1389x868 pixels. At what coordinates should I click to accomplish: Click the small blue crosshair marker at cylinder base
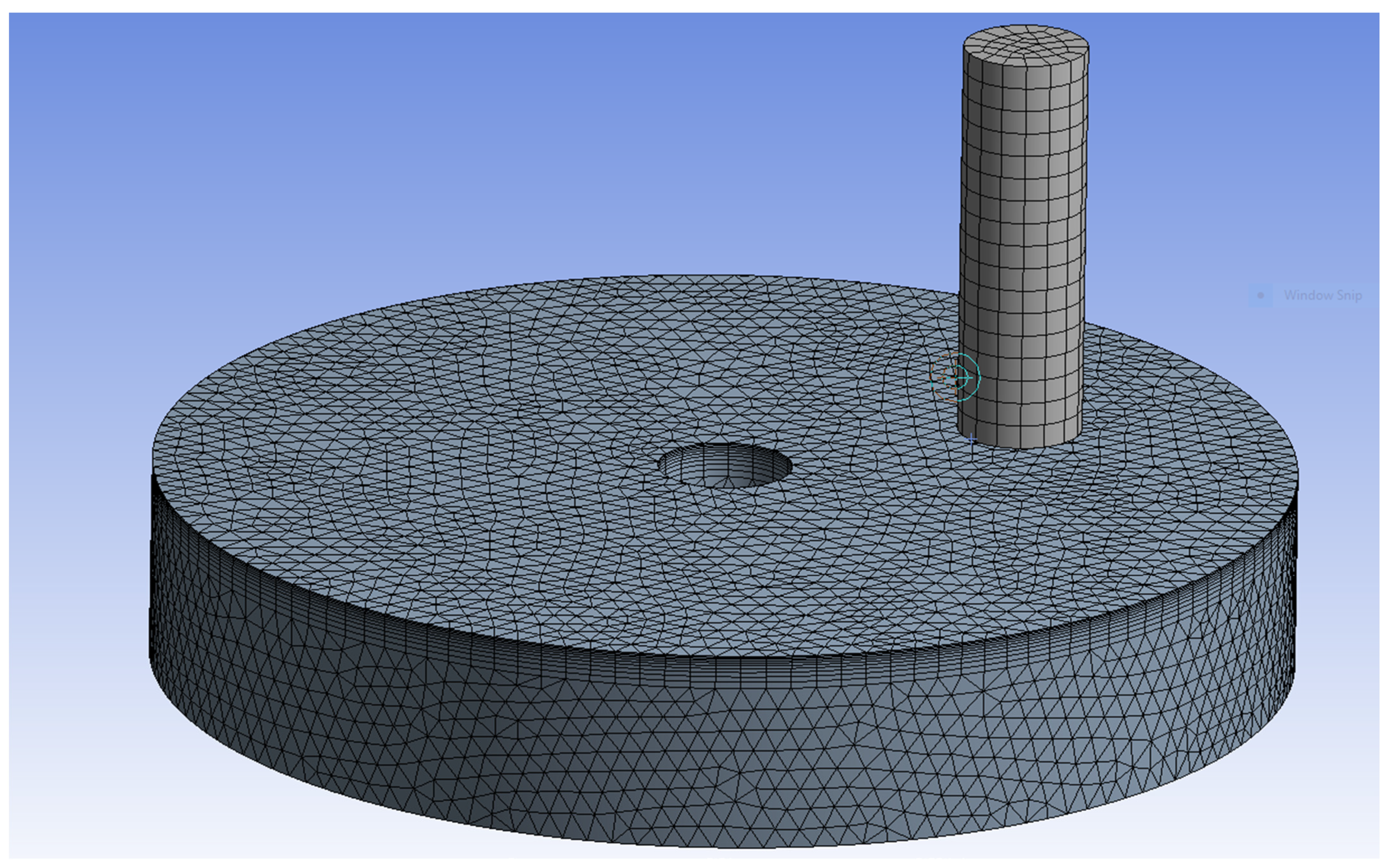tap(971, 440)
